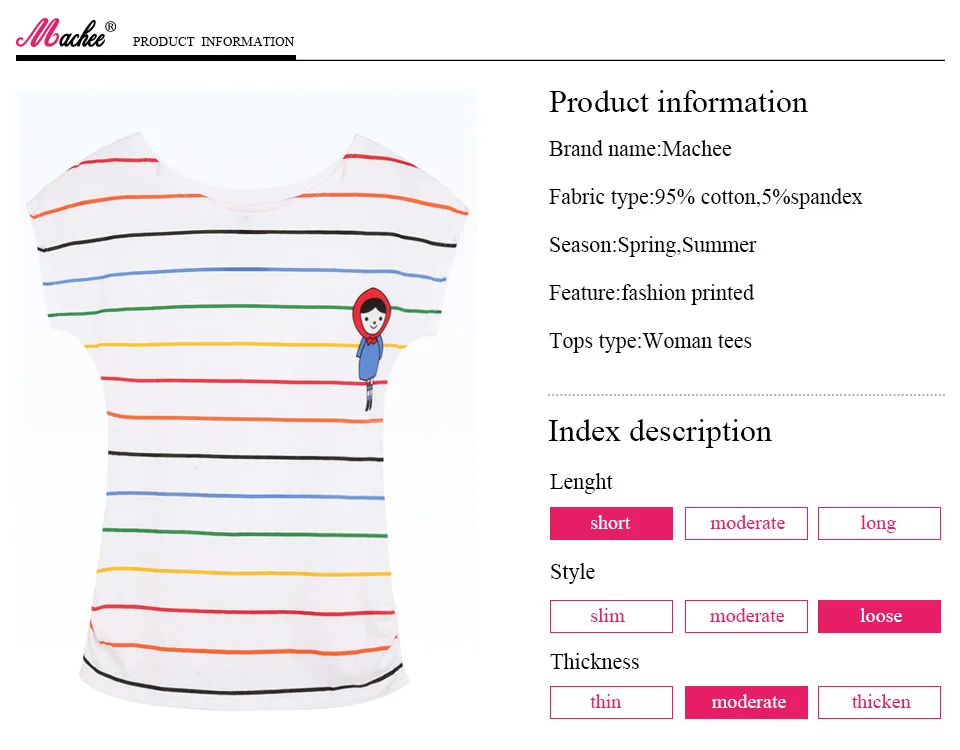The height and width of the screenshot is (750, 960).
Task: Click the red-hooded girl cartoon print
Action: pos(371,348)
